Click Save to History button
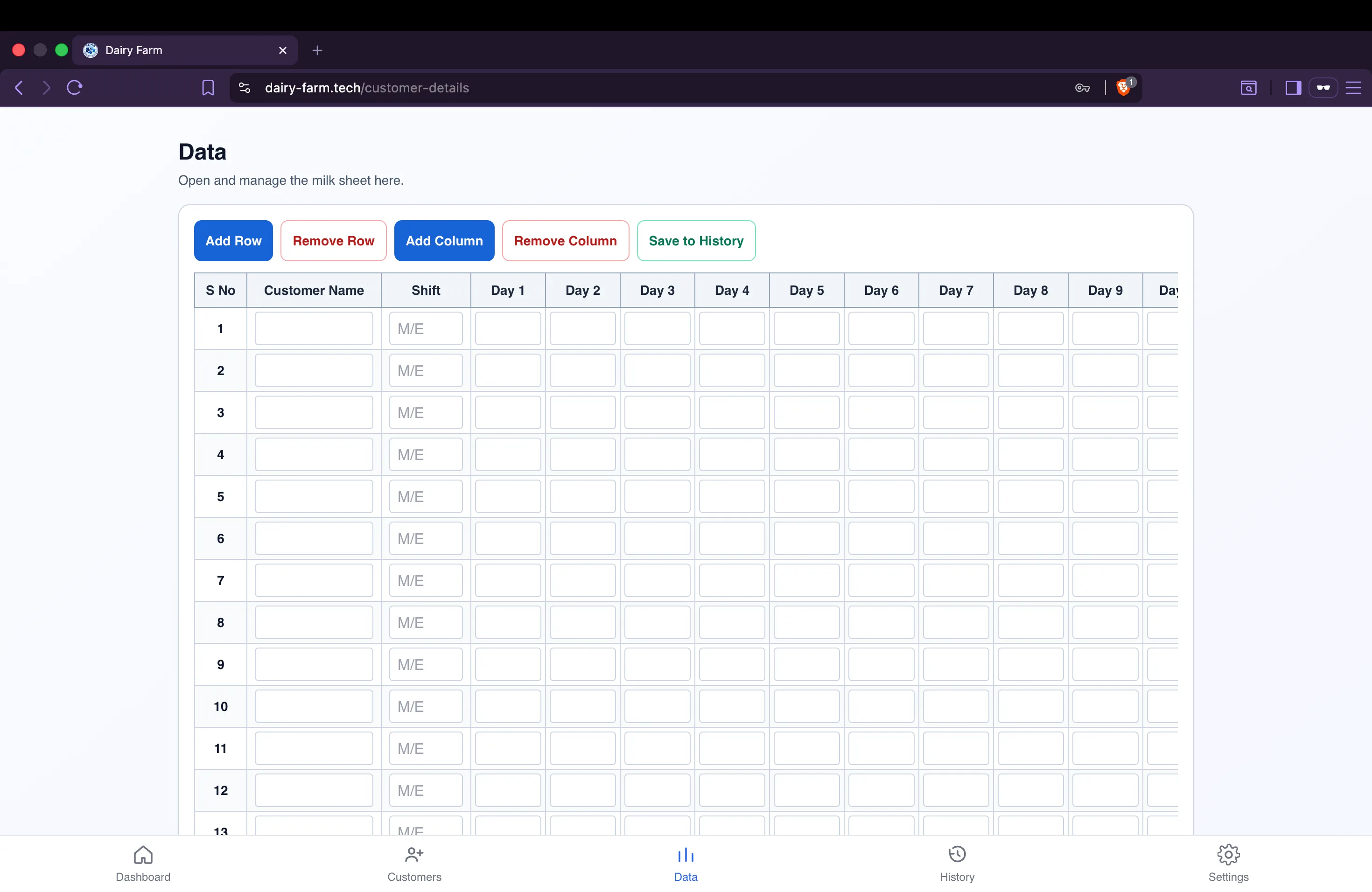The height and width of the screenshot is (892, 1372). (x=696, y=241)
